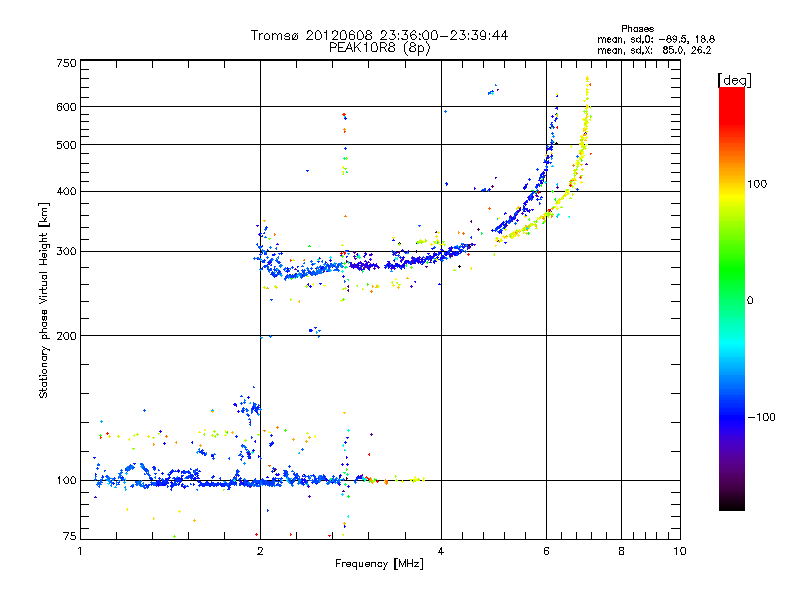800x600 pixels.
Task: Click the '[deg]' colorbar unit label
Action: 734,80
